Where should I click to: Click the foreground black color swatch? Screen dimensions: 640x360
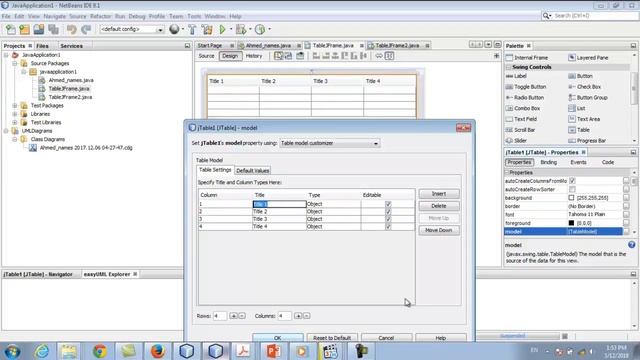(571, 223)
